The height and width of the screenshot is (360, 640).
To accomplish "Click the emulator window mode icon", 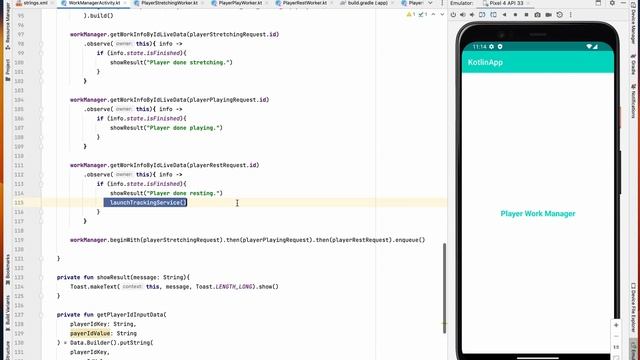I will click(598, 3).
